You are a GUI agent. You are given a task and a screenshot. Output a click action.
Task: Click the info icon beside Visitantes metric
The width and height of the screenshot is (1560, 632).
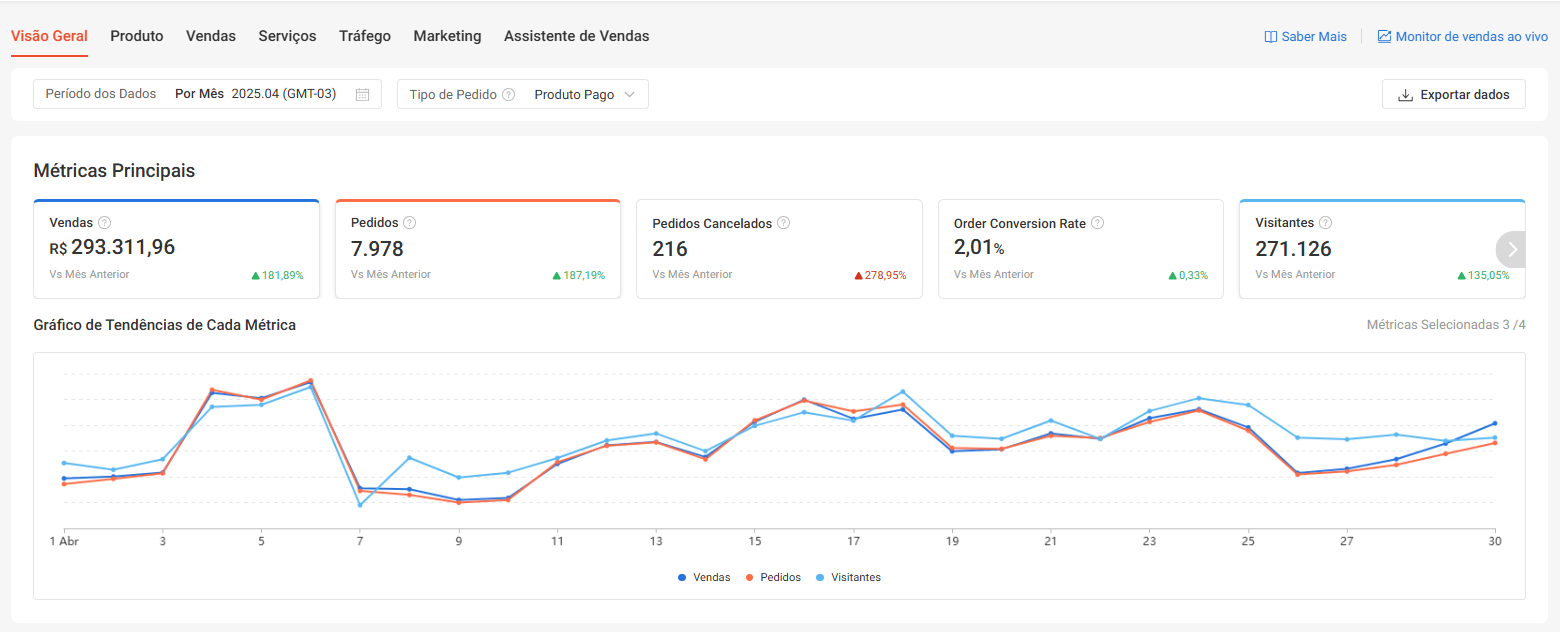coord(1325,223)
